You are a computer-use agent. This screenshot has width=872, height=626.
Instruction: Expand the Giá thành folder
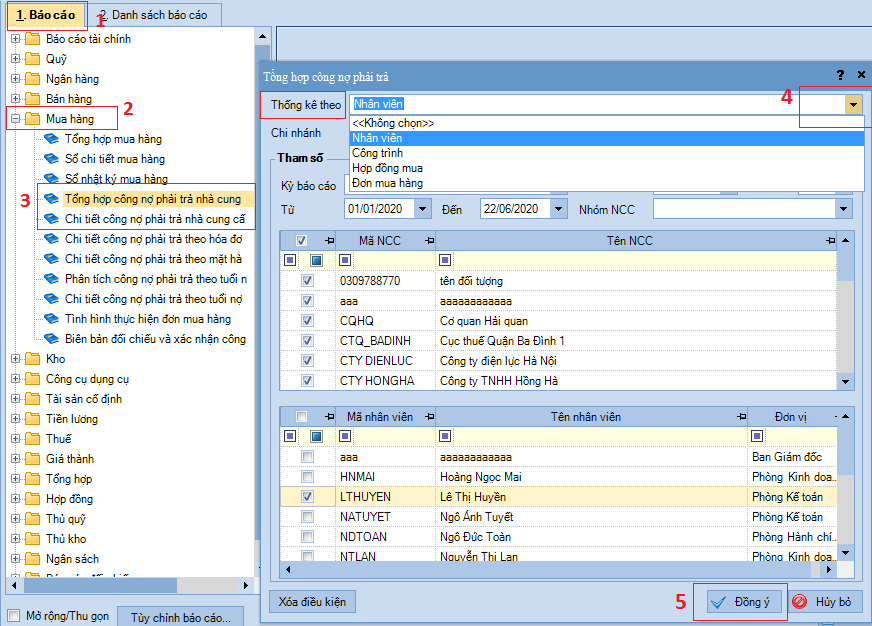[16, 459]
